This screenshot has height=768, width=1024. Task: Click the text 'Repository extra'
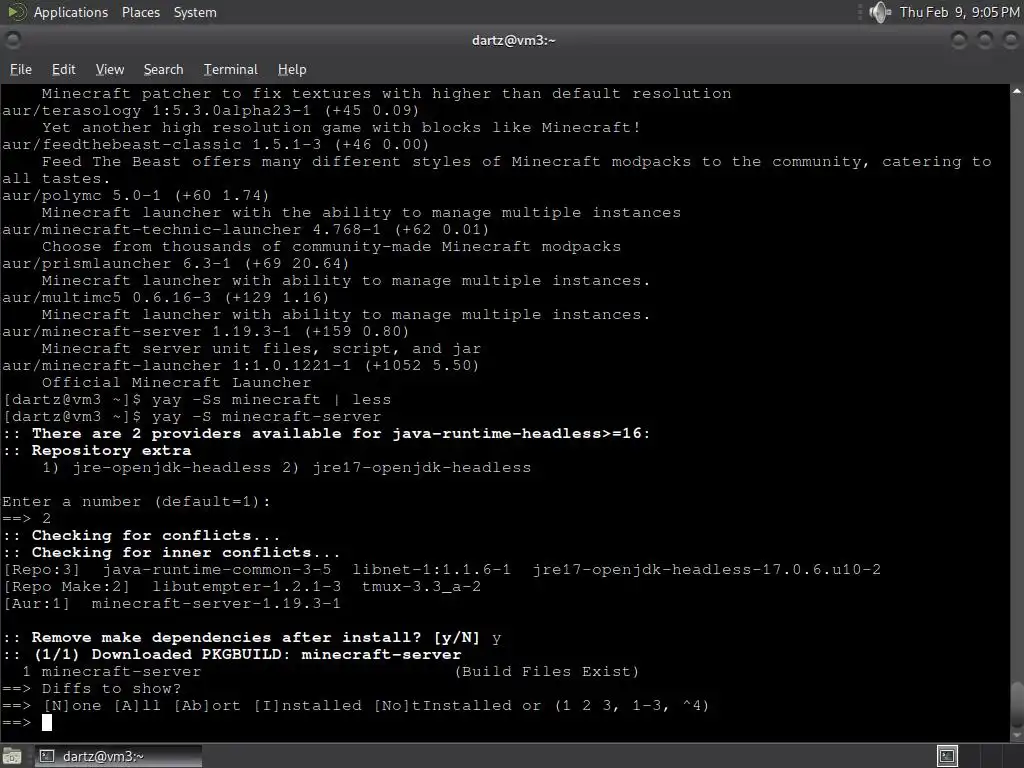[111, 451]
